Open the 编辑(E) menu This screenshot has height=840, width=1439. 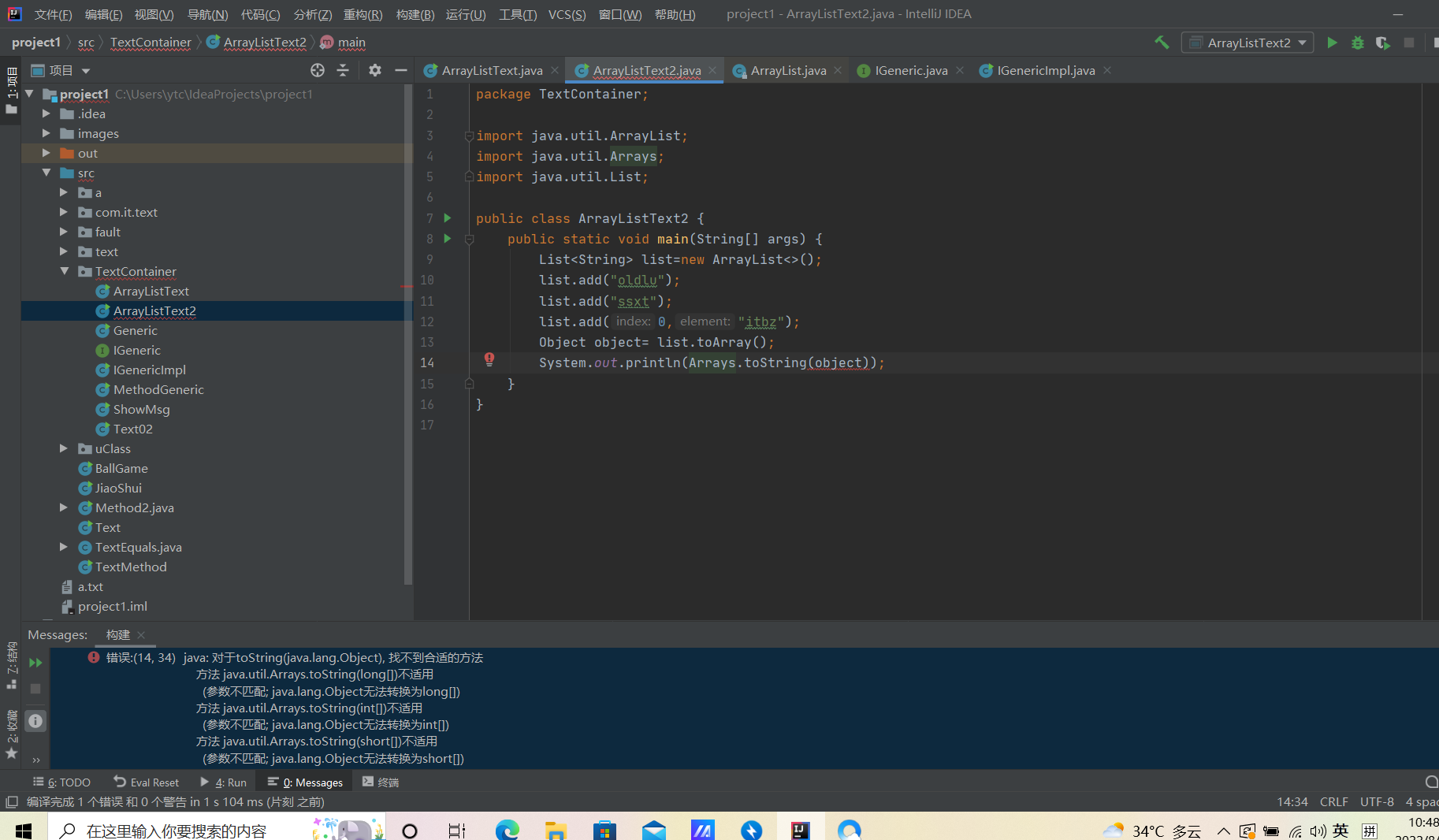pyautogui.click(x=103, y=14)
